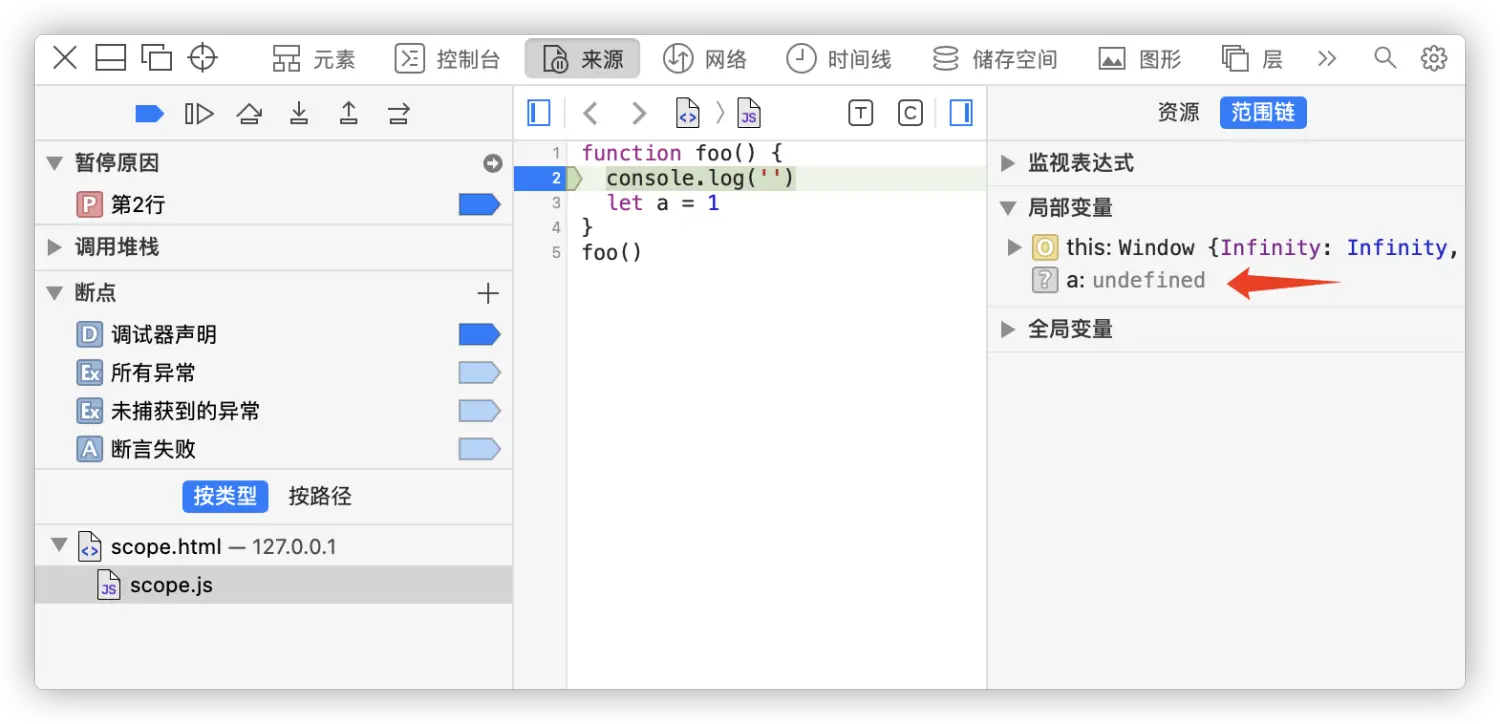Open the 时间线 tab
Image resolution: width=1500 pixels, height=724 pixels.
(x=838, y=59)
